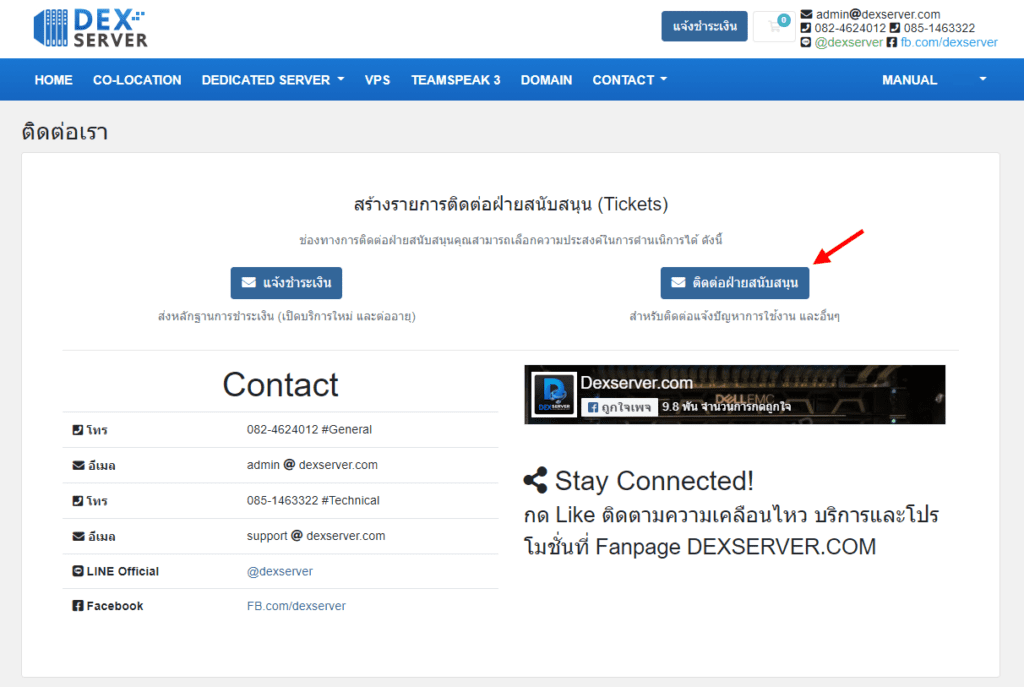Click admin@dexserver.com text in the header
Screen dimensions: 1024x687
tap(878, 14)
